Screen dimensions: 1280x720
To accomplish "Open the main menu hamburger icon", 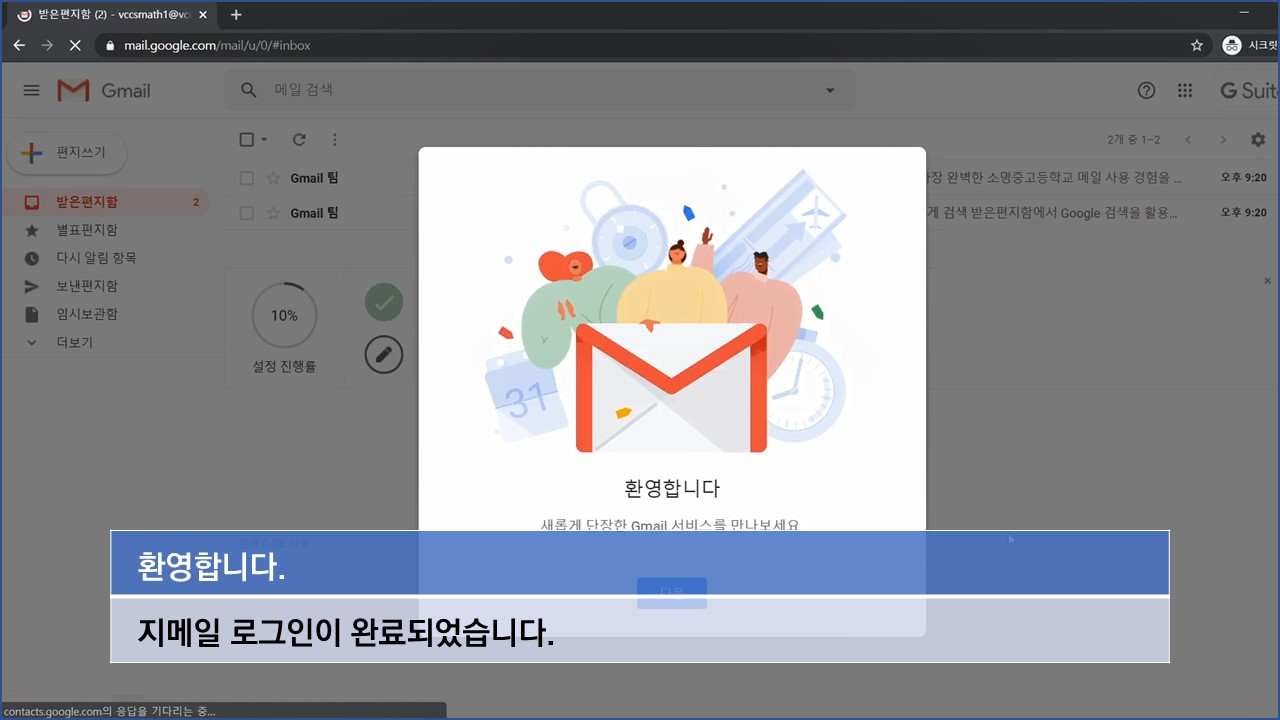I will pyautogui.click(x=31, y=90).
